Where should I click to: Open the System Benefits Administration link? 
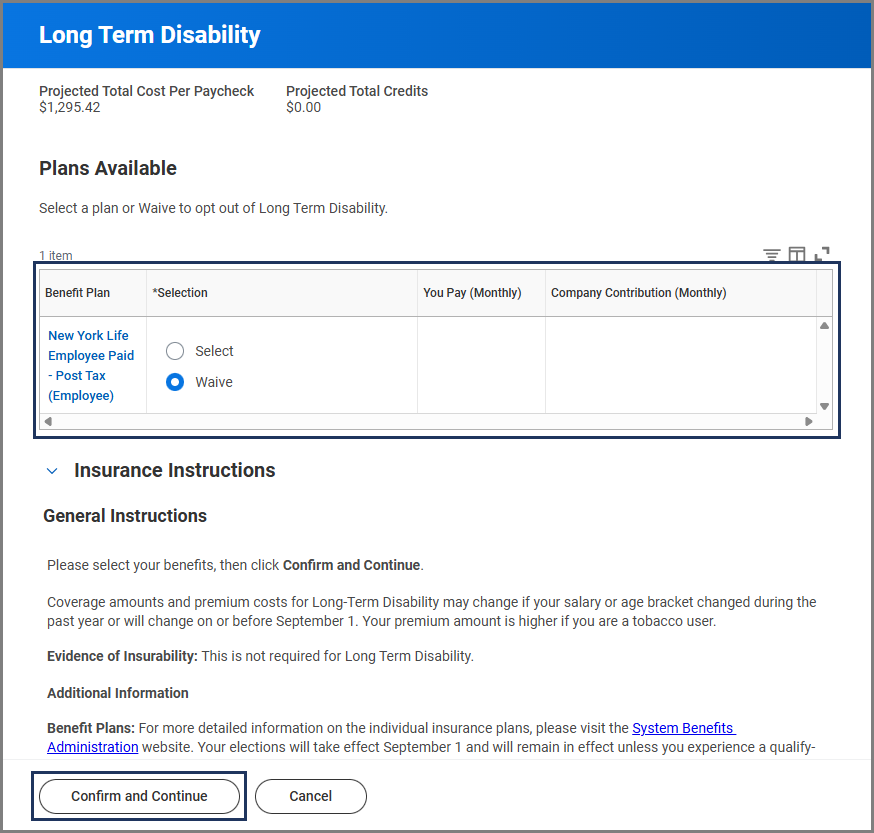pos(683,728)
